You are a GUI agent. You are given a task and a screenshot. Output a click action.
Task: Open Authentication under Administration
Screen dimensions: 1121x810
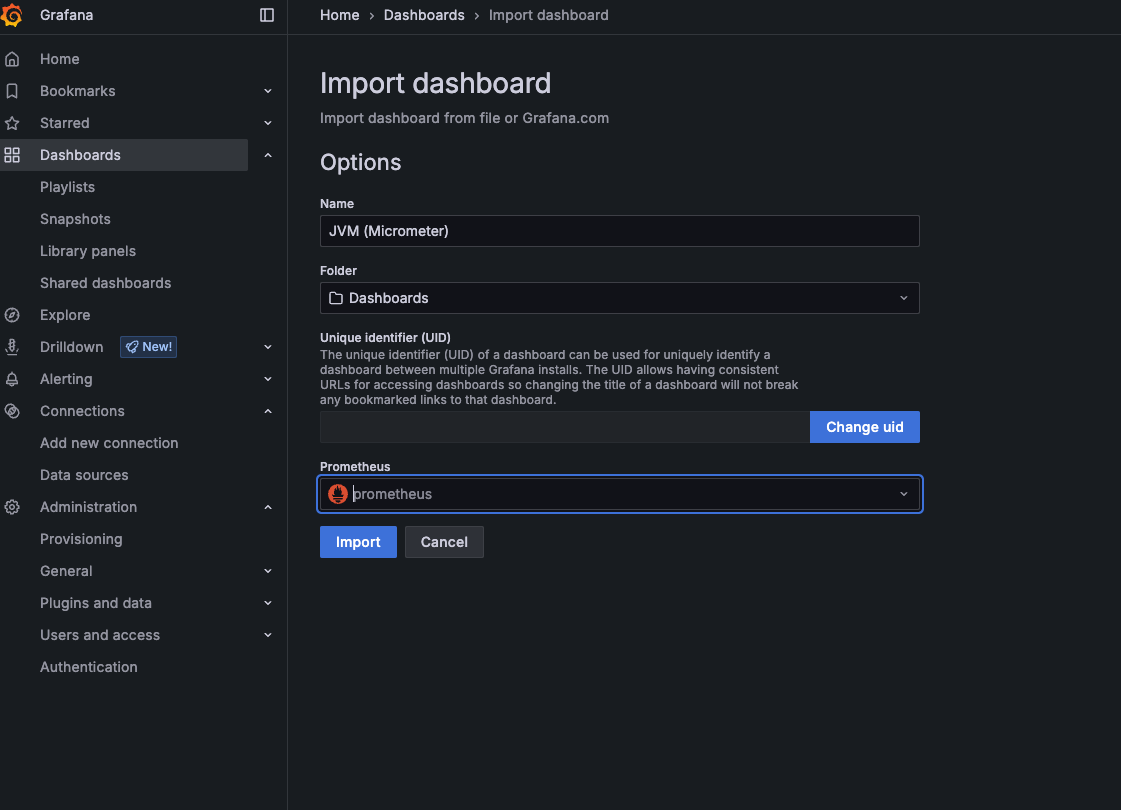(89, 667)
